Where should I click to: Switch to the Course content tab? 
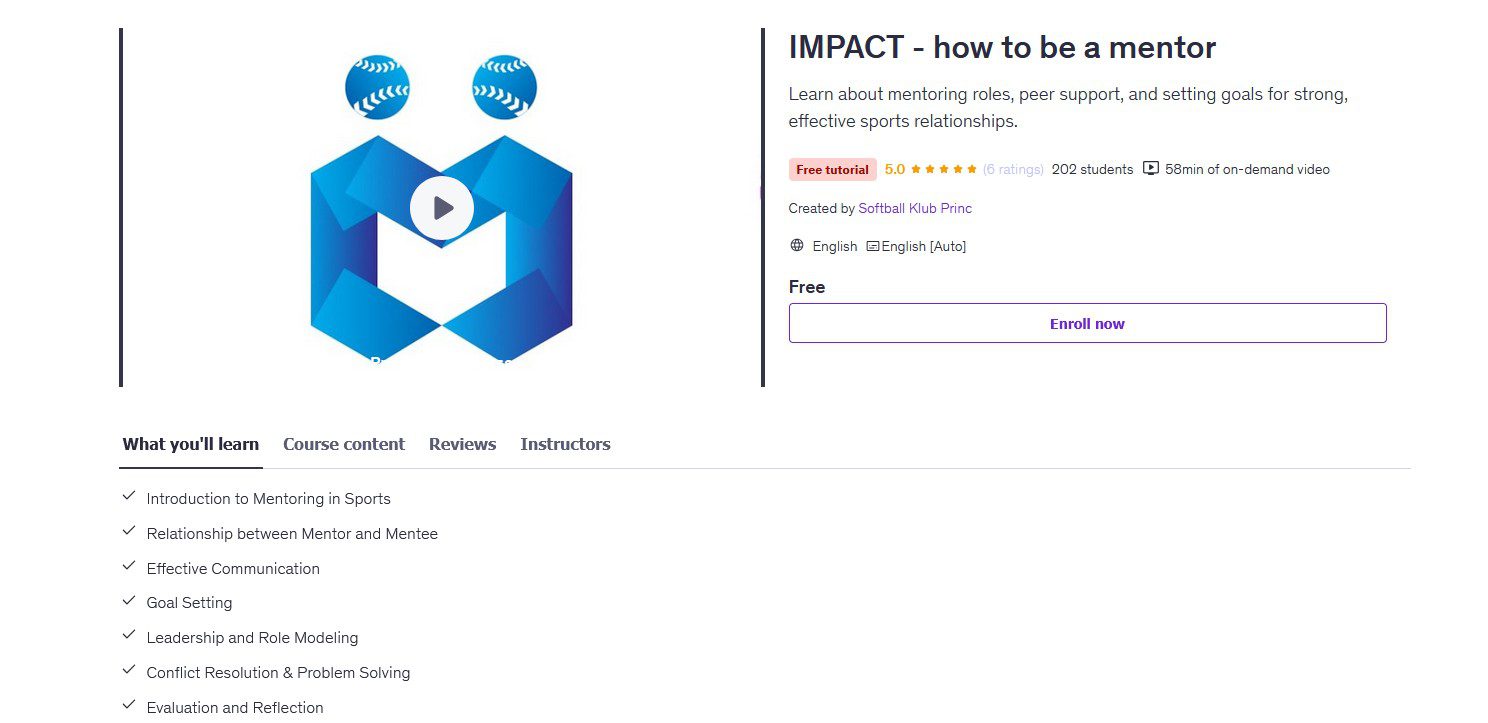click(x=344, y=444)
